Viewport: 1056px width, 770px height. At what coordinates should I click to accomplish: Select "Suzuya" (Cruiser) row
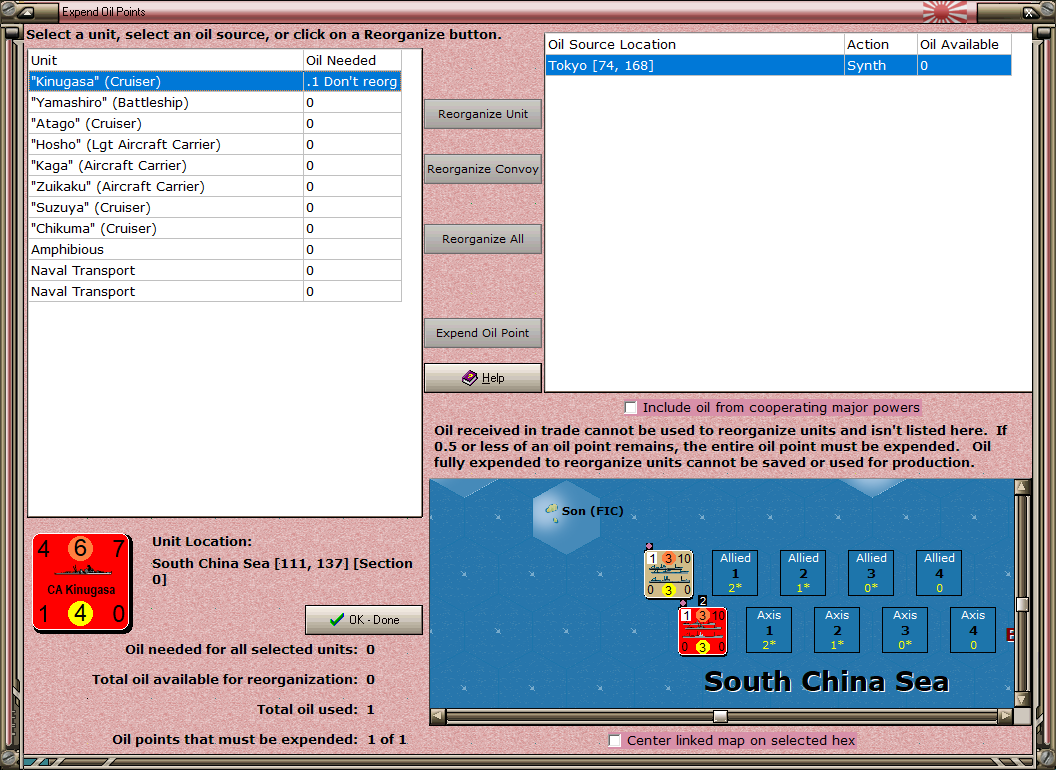(215, 207)
